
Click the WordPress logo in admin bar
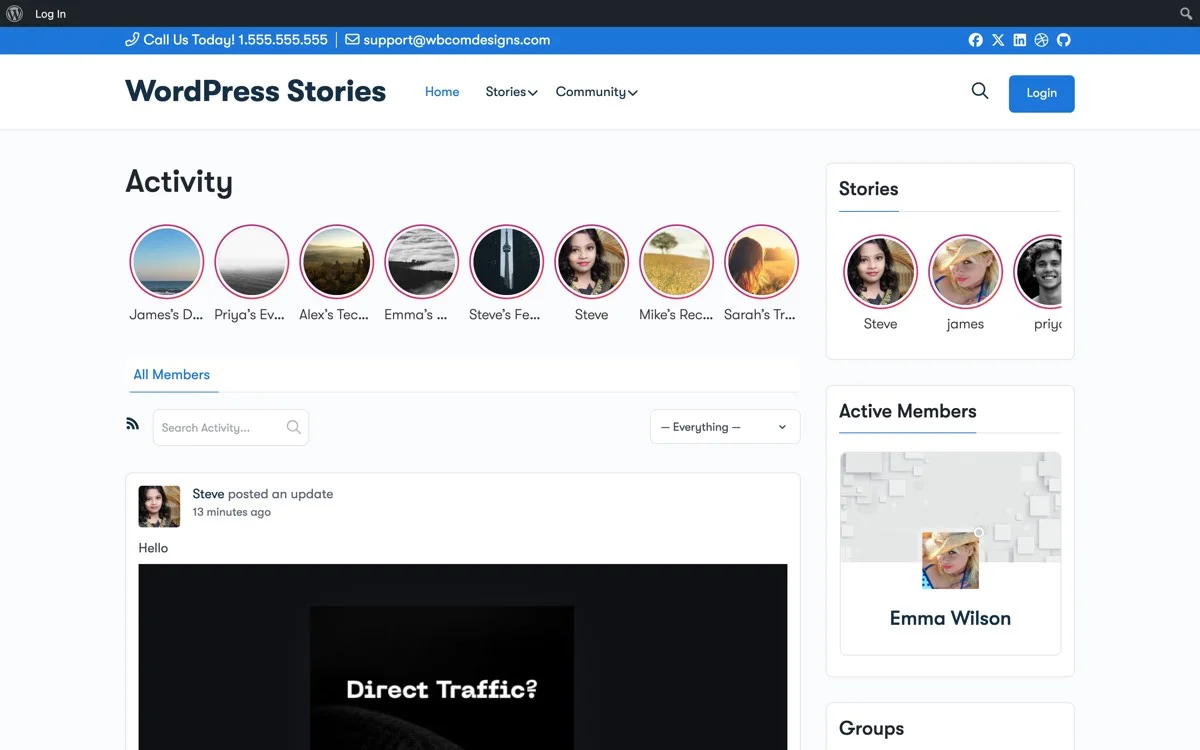click(x=14, y=13)
